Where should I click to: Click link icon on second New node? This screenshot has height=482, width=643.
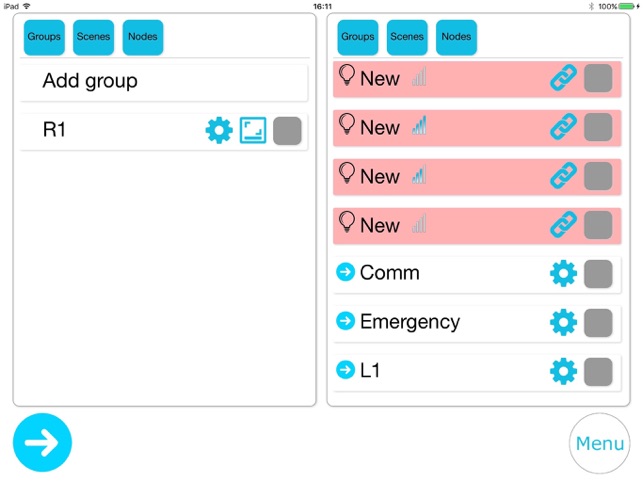(x=564, y=128)
